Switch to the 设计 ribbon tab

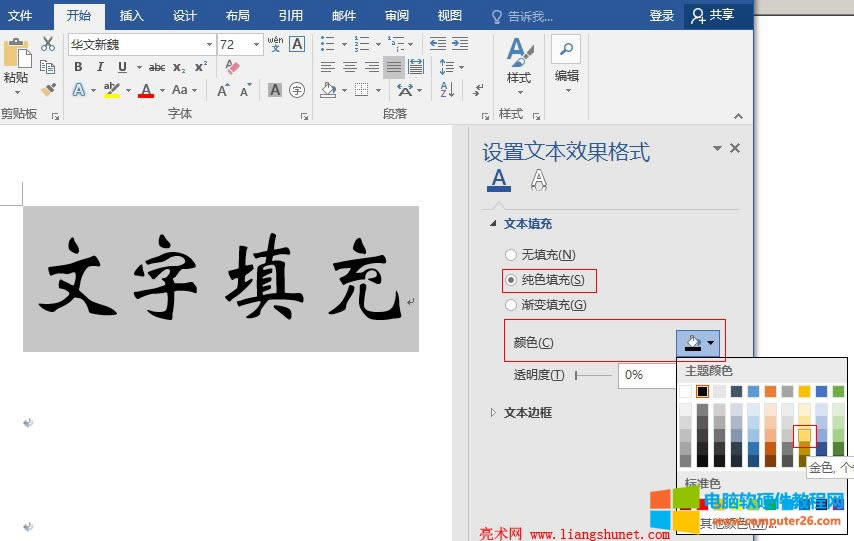184,15
